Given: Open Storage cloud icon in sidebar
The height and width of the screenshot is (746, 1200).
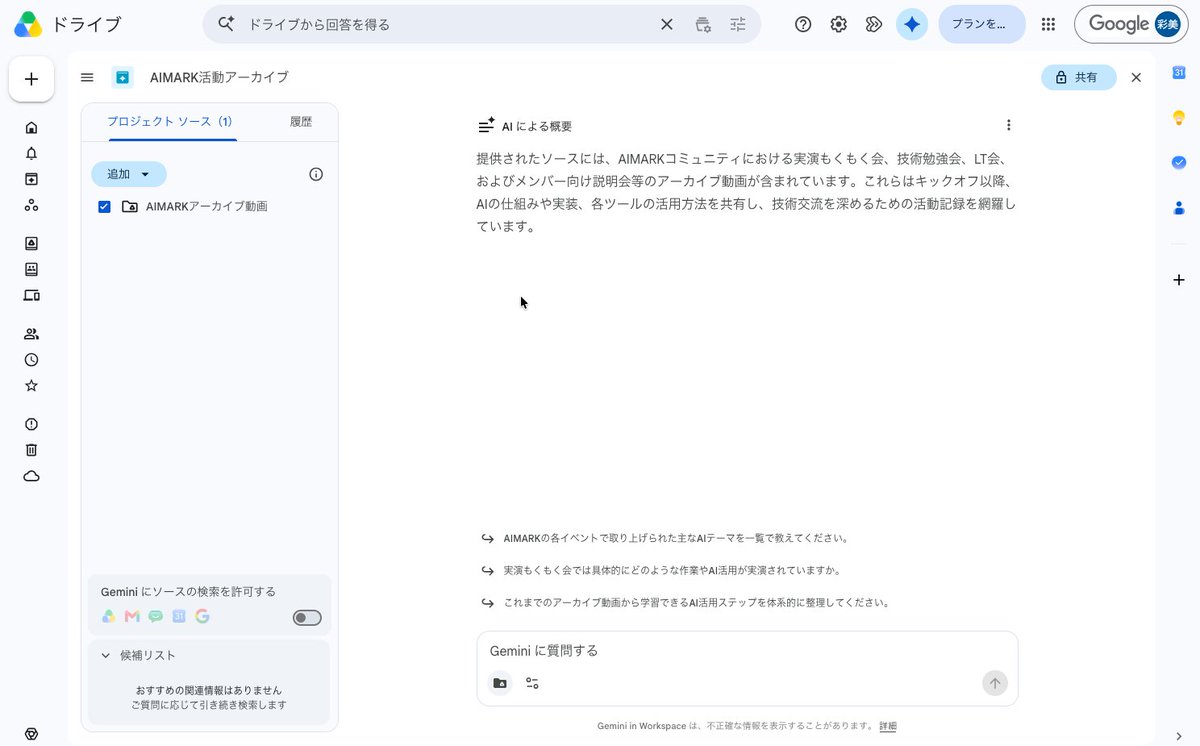Looking at the screenshot, I should click(x=31, y=476).
